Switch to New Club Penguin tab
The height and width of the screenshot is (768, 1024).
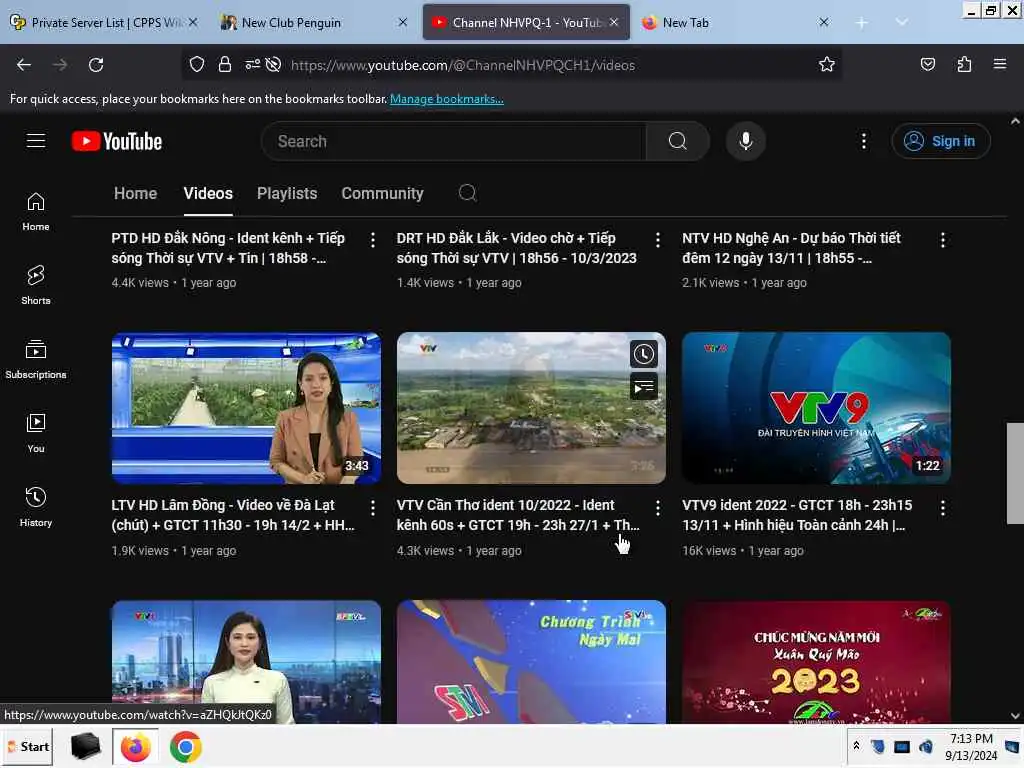click(x=313, y=22)
